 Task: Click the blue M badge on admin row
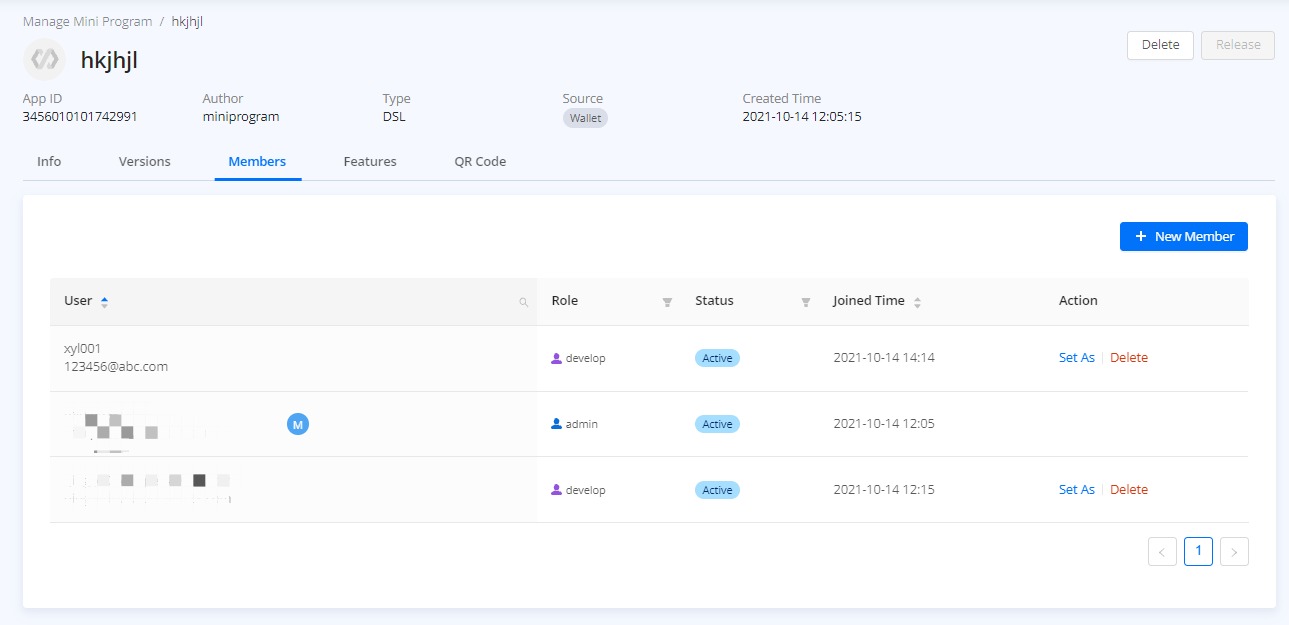298,424
